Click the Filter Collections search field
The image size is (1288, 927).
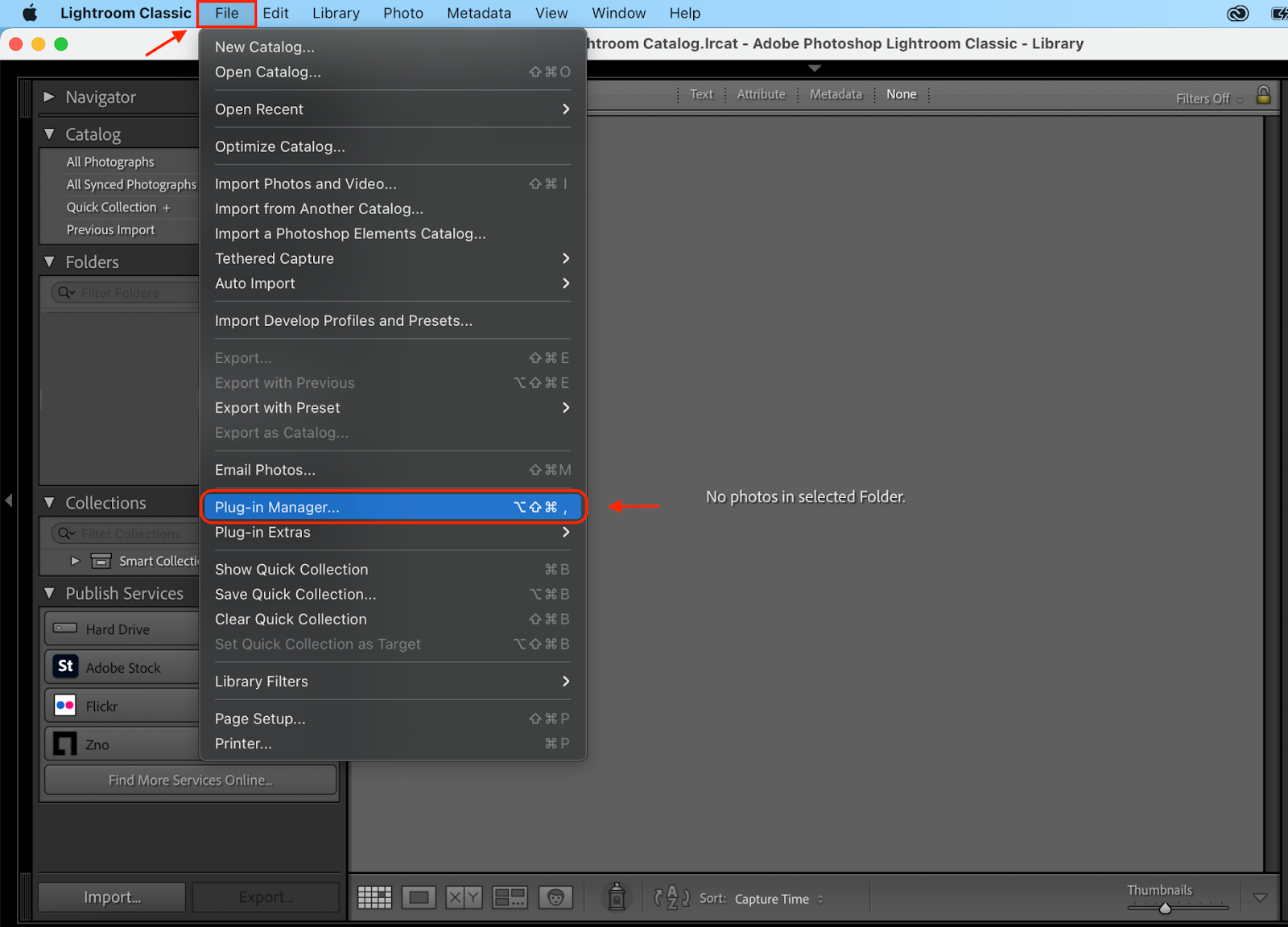tap(125, 534)
